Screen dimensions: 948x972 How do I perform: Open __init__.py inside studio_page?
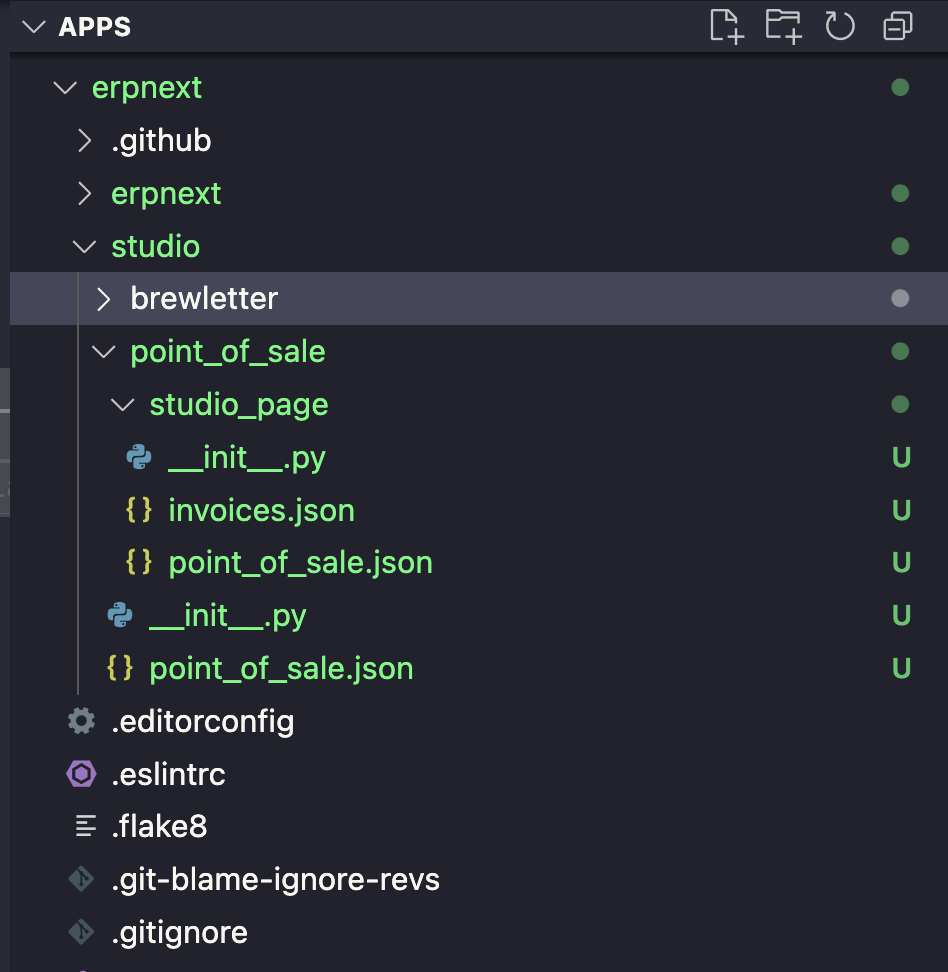tap(247, 459)
